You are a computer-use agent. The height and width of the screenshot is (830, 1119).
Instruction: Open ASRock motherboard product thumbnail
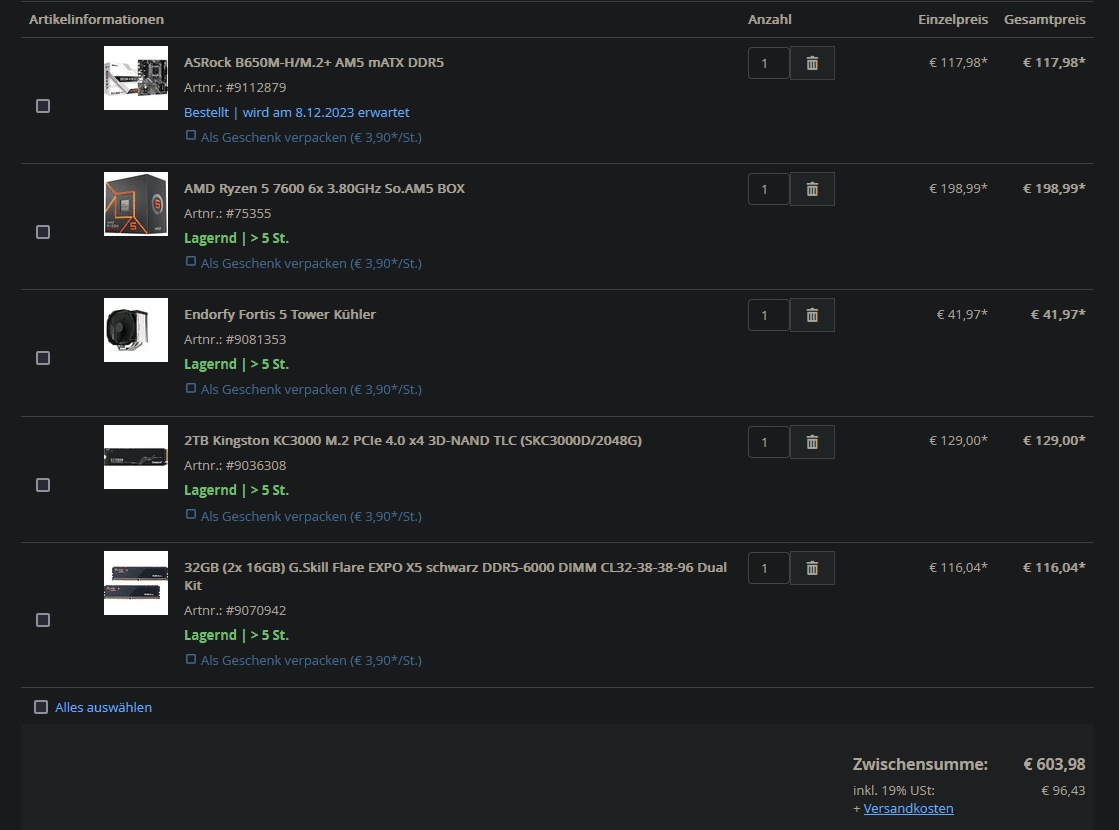[136, 78]
